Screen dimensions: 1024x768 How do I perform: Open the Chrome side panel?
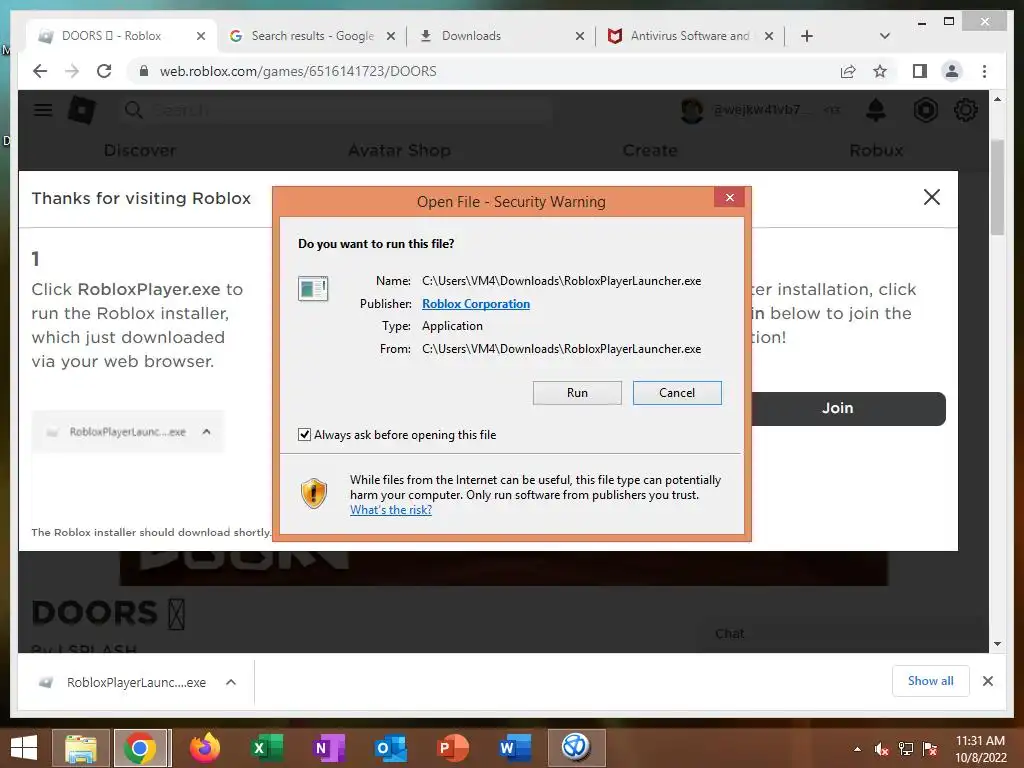(x=920, y=71)
